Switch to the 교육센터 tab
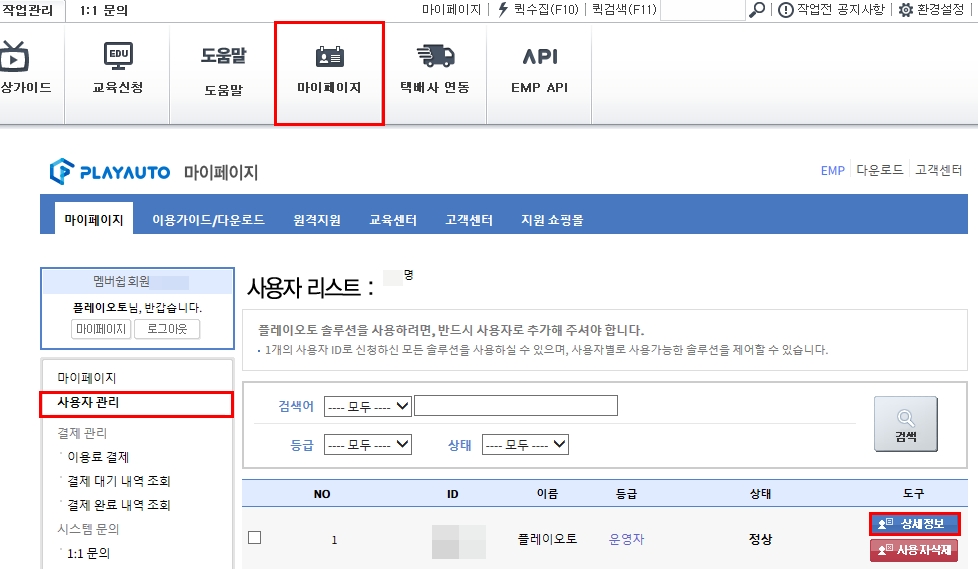This screenshot has width=978, height=569. tap(393, 220)
